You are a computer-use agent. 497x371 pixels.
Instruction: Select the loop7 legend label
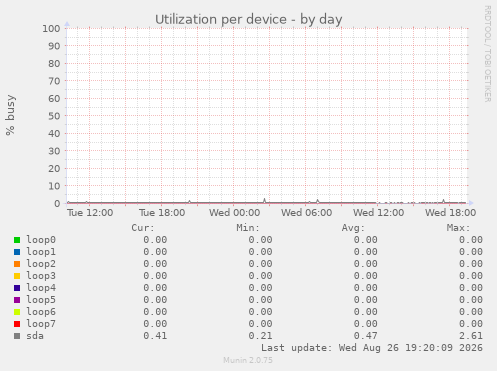click(x=41, y=324)
